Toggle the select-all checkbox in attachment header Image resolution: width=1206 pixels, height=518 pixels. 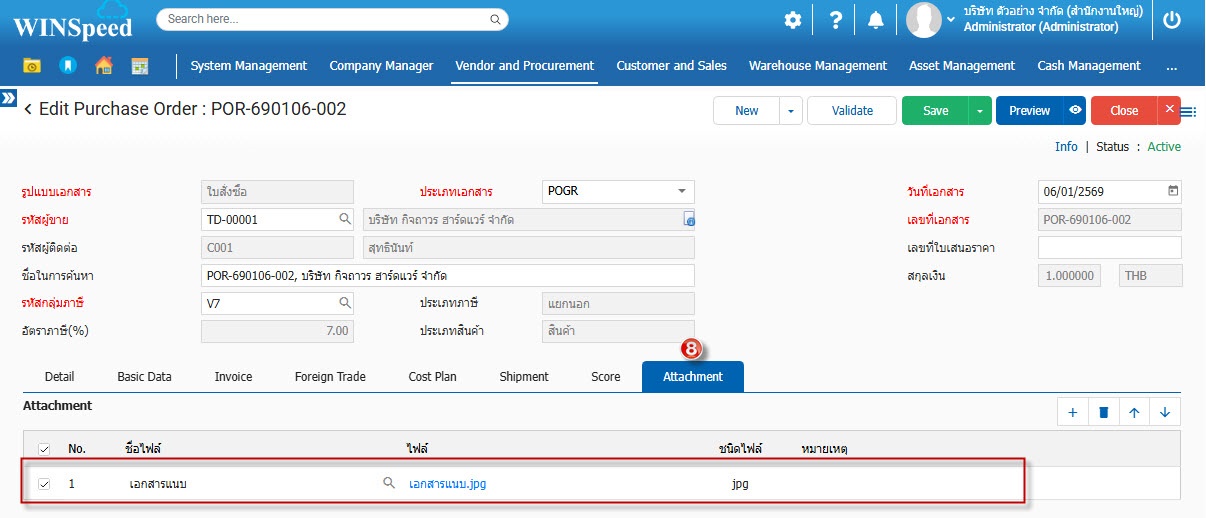tap(44, 450)
